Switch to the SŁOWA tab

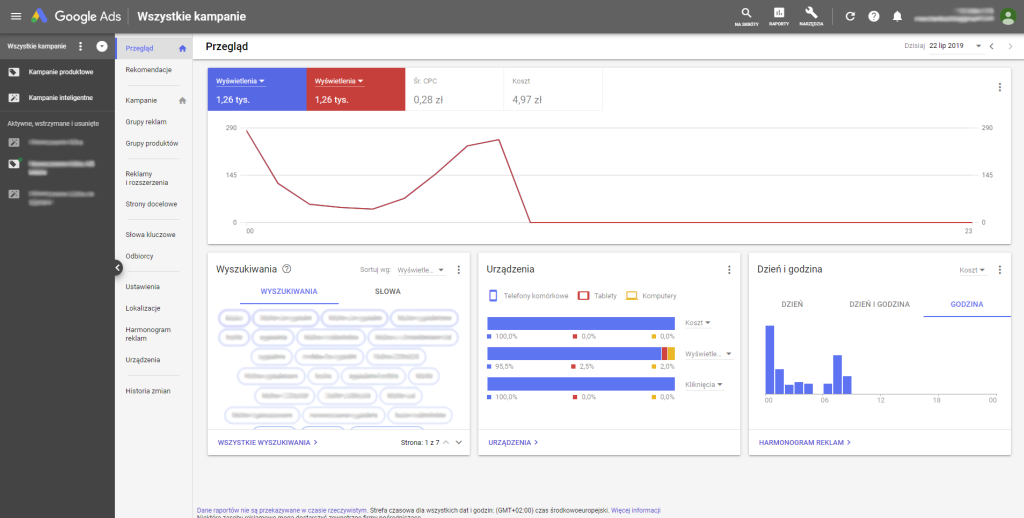(x=388, y=292)
